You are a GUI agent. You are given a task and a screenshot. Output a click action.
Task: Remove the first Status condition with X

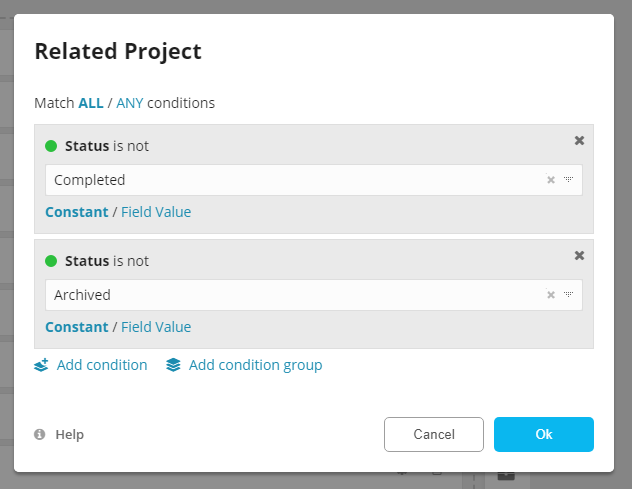579,141
